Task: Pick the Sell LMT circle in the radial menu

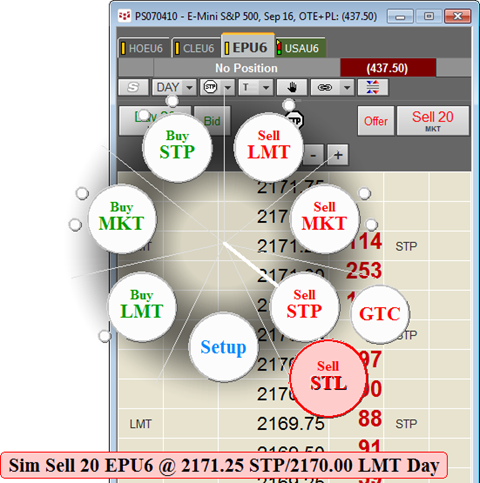Action: point(268,147)
